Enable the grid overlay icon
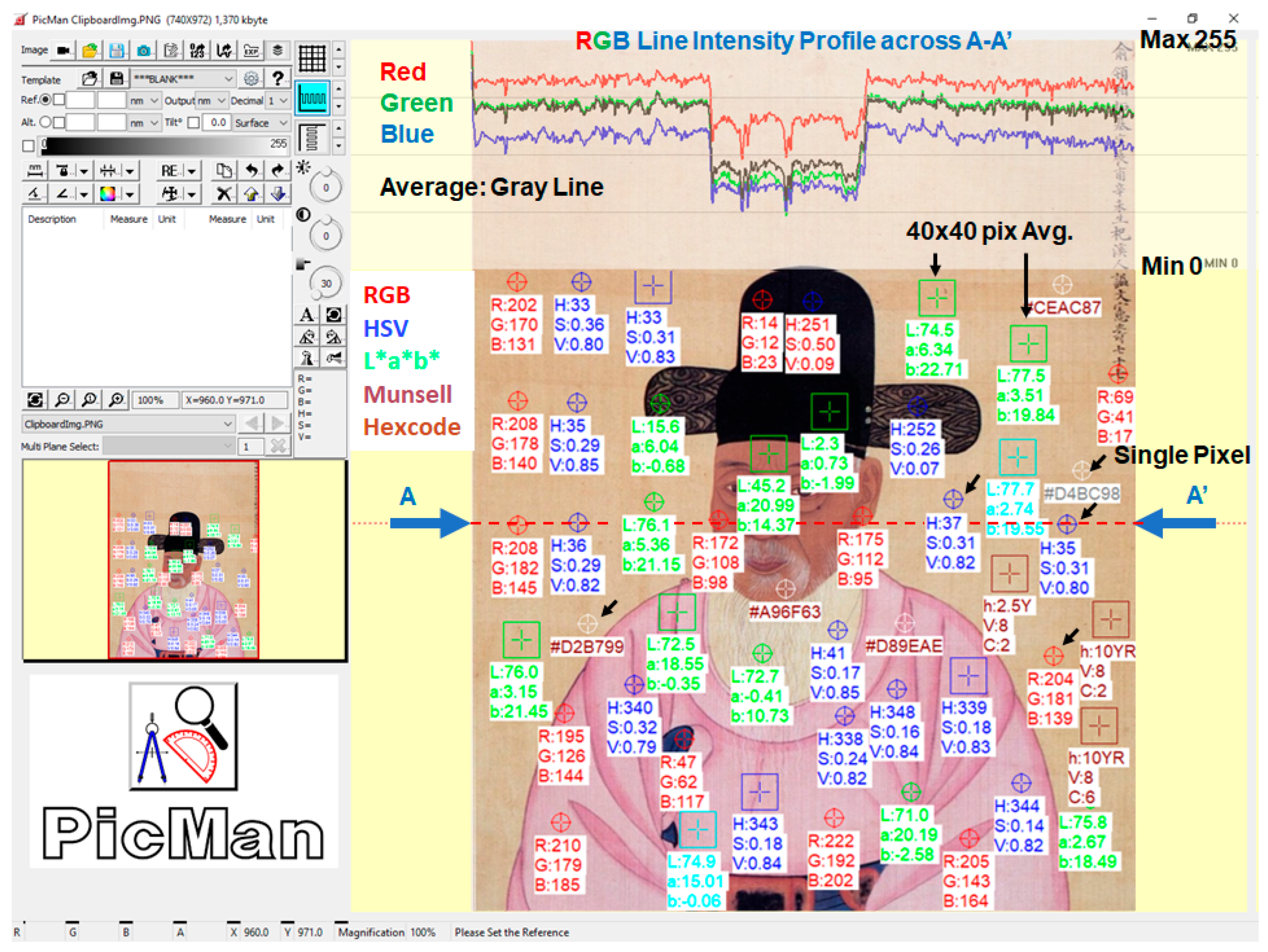Screen dimensions: 1268x952 point(312,58)
